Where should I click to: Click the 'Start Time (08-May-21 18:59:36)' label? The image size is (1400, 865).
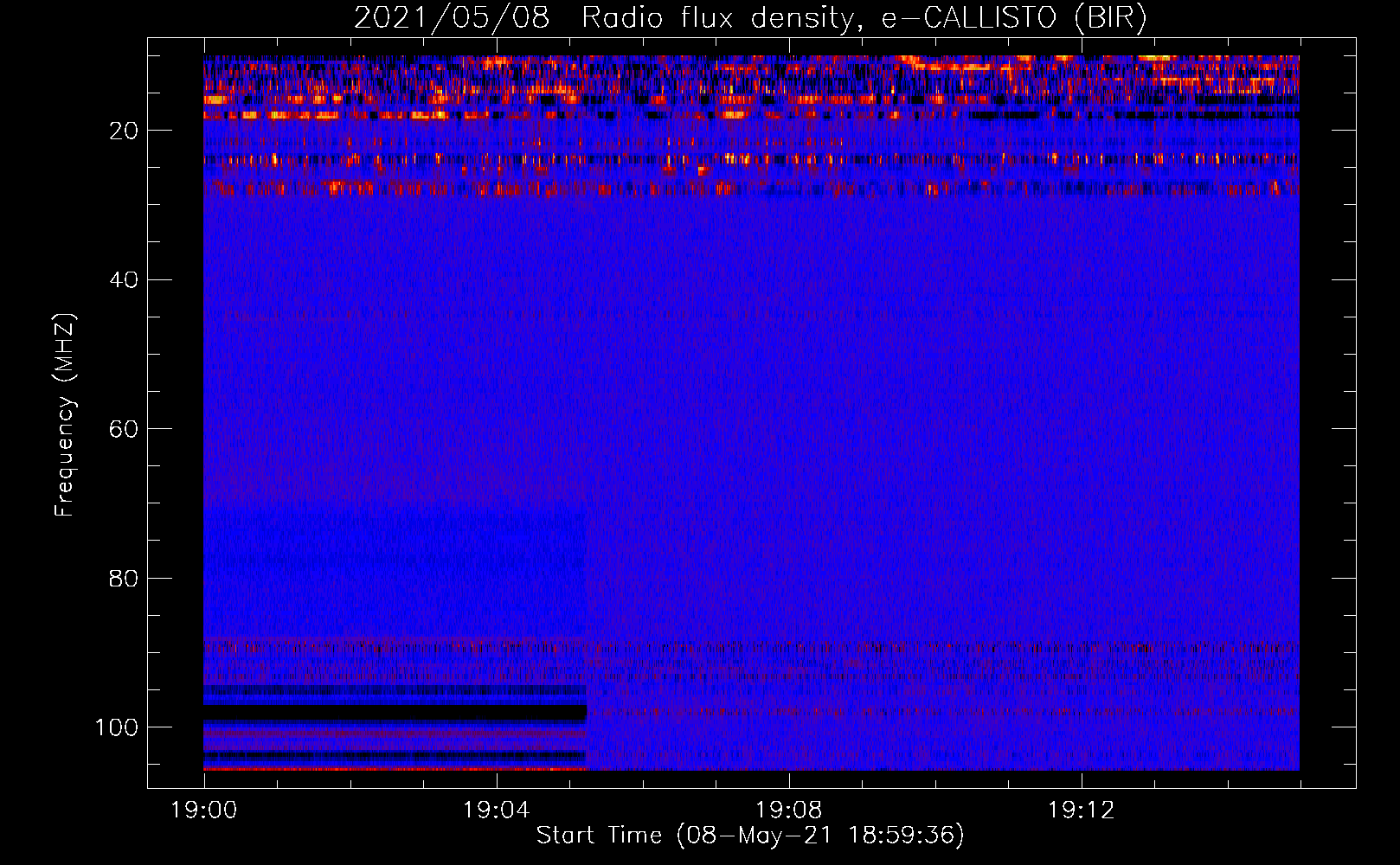pyautogui.click(x=750, y=835)
